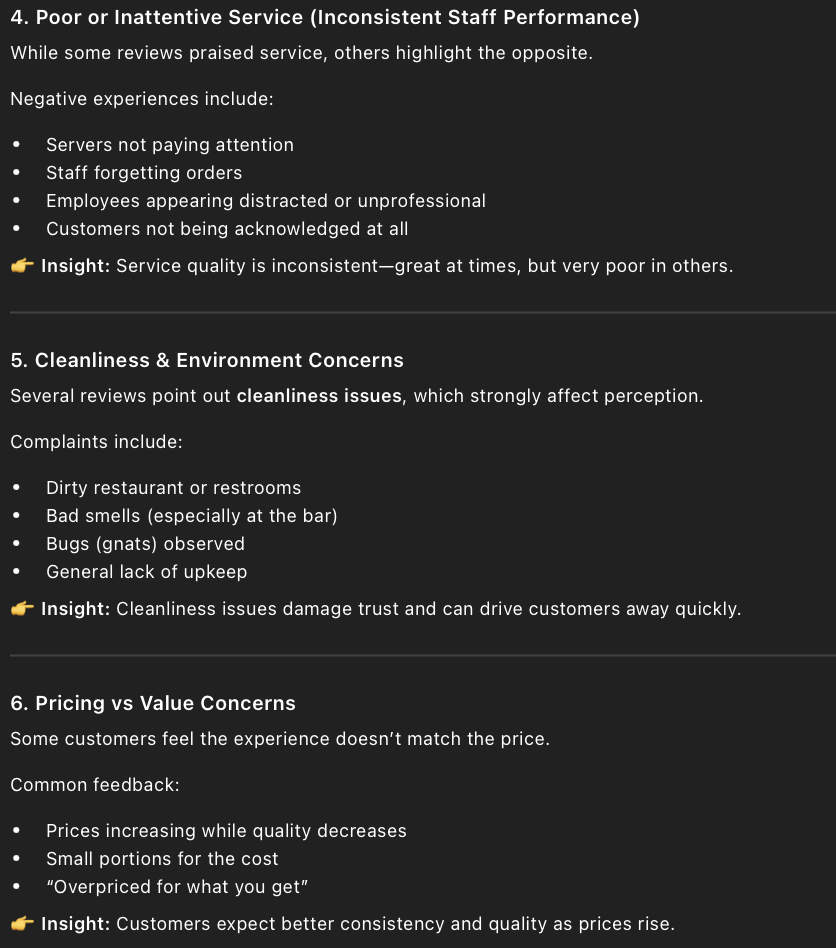The width and height of the screenshot is (836, 948).
Task: Click the "Dirty restaurant or restrooms" bullet
Action: pyautogui.click(x=173, y=488)
